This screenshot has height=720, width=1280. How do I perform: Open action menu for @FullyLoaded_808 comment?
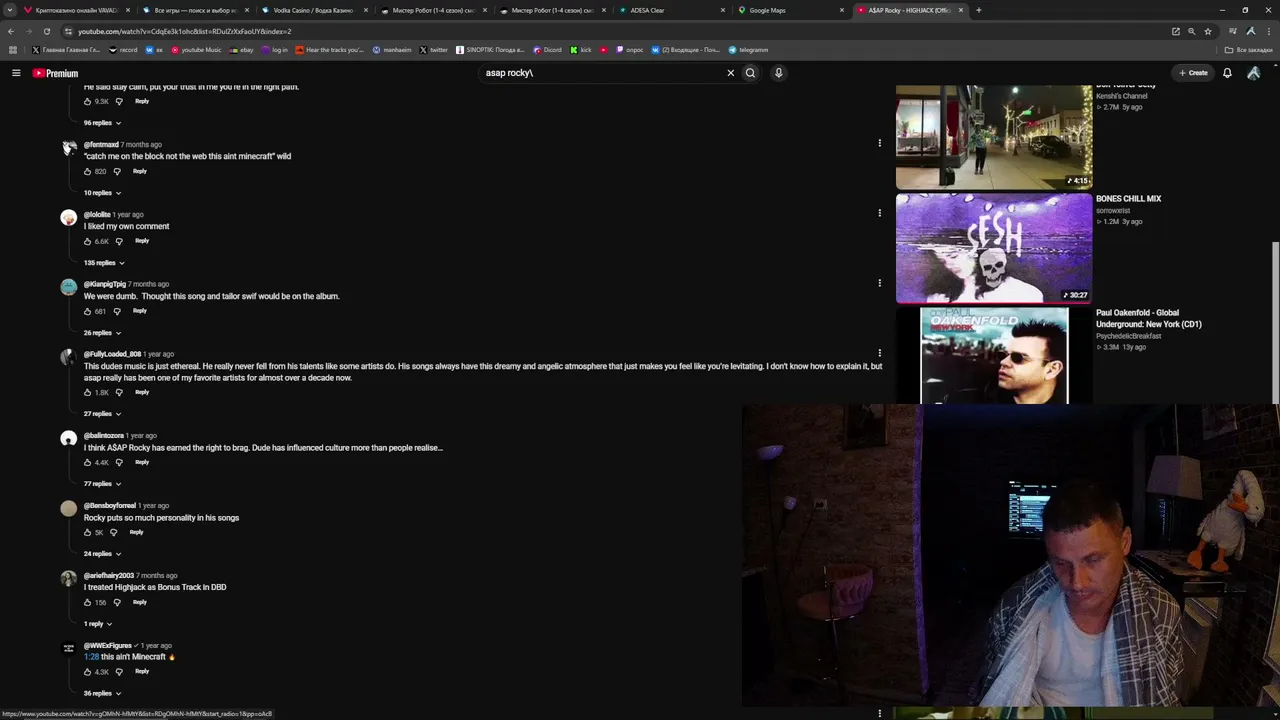pyautogui.click(x=880, y=353)
